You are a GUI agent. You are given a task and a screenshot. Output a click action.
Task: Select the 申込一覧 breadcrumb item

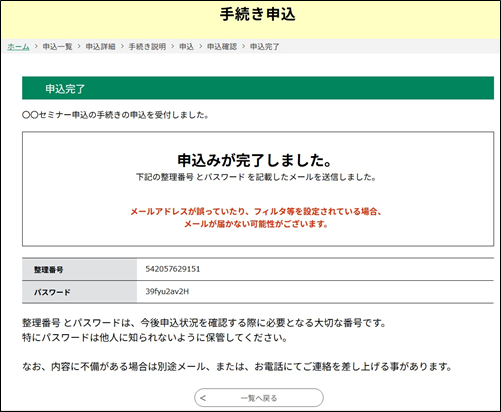[57, 46]
